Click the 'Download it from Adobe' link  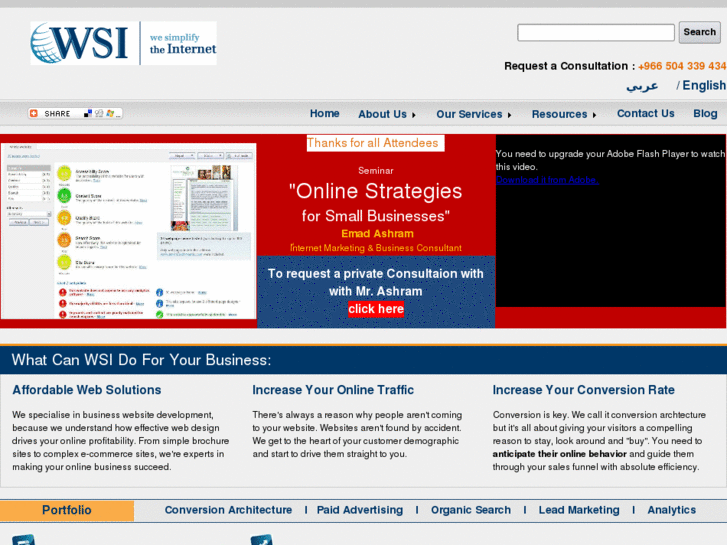(547, 180)
